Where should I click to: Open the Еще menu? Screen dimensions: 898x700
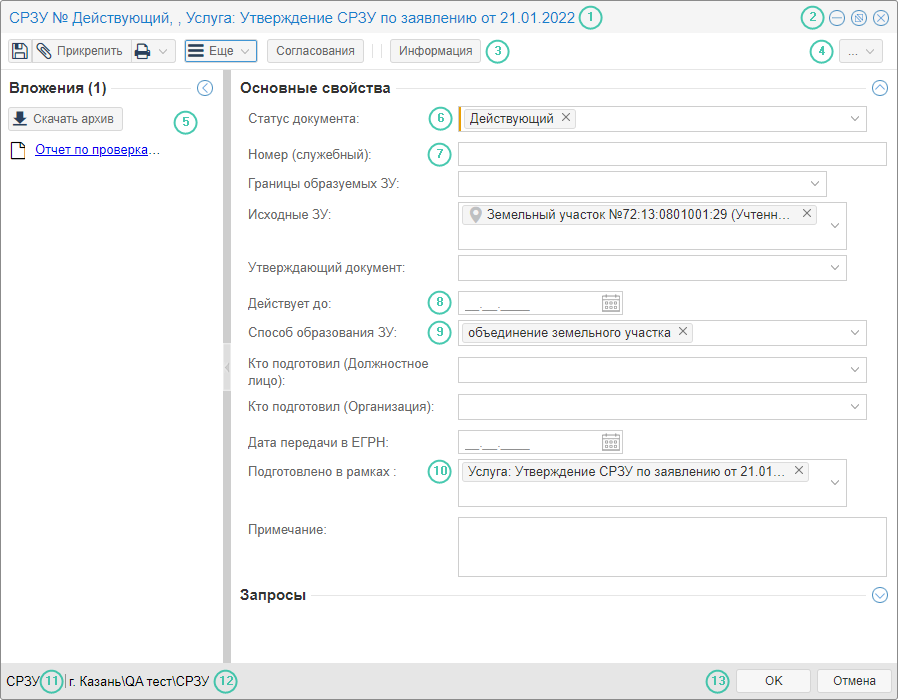point(220,51)
